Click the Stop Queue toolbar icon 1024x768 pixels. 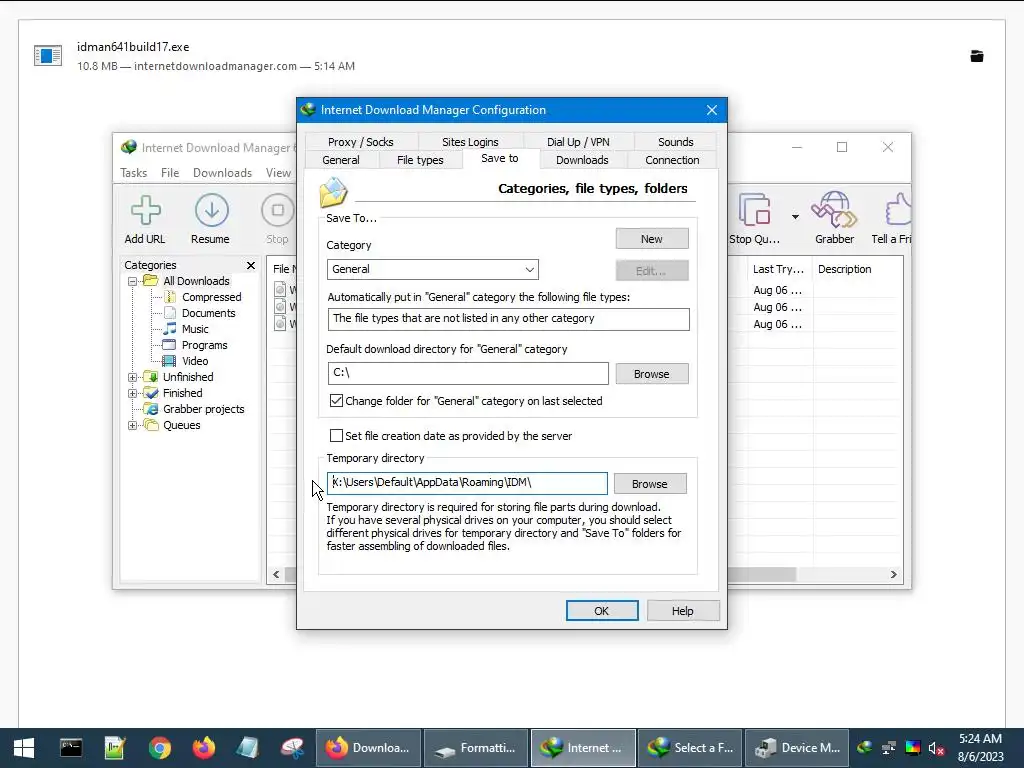[x=754, y=209]
